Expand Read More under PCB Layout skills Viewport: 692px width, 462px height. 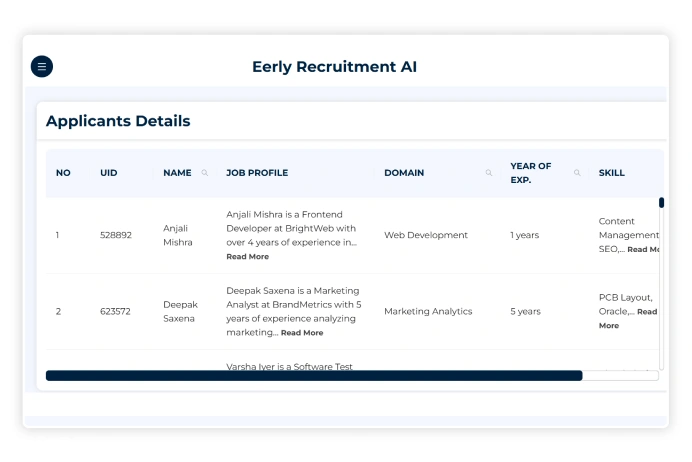coord(646,312)
